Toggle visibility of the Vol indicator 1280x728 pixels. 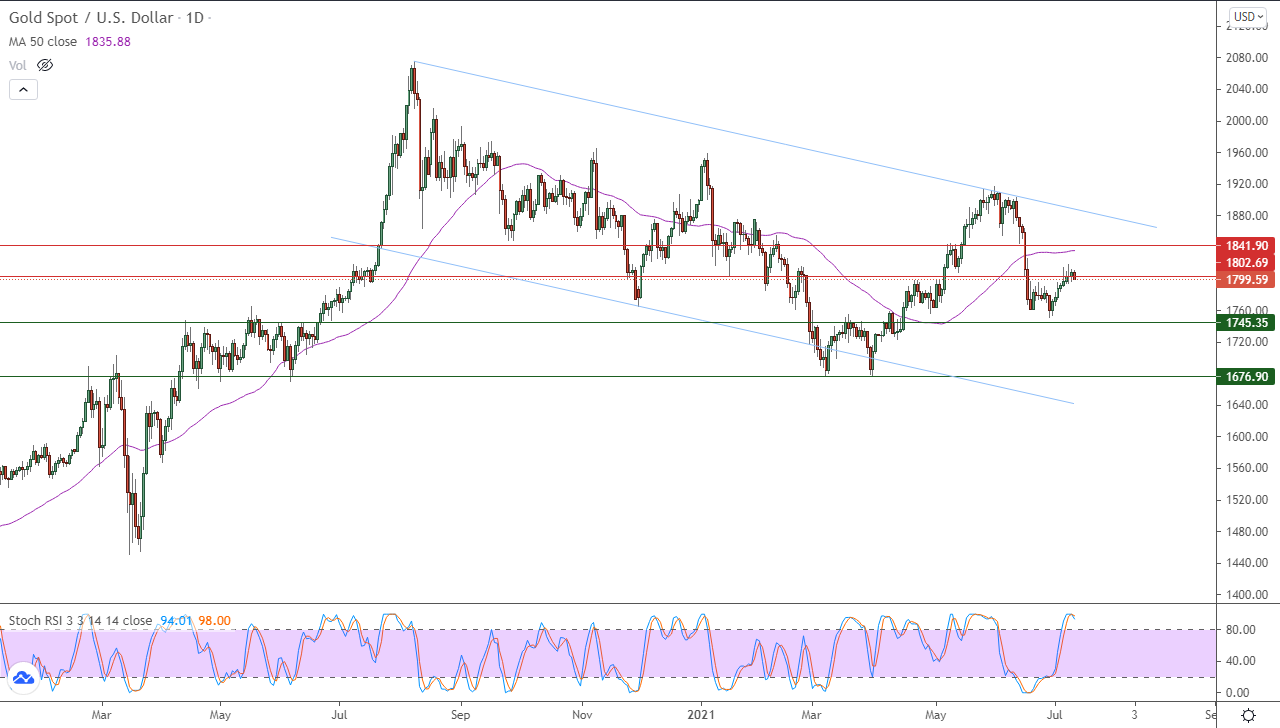[x=44, y=65]
